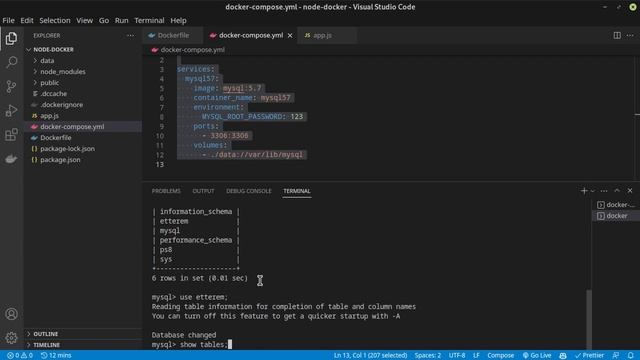Click the Copilot-style face status icon
The width and height of the screenshot is (640, 360).
click(563, 355)
